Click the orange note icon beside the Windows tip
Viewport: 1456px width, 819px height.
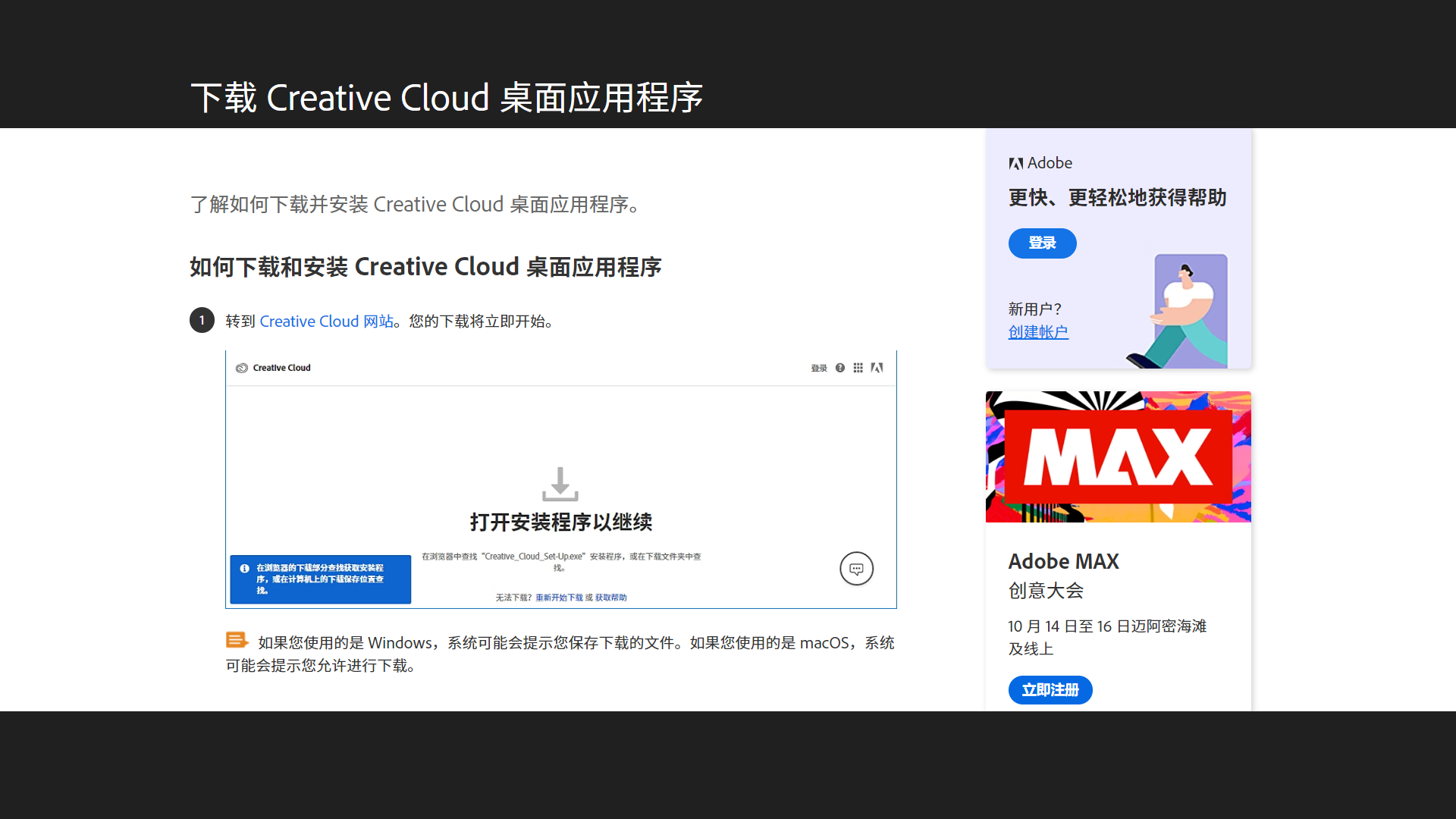tap(237, 640)
